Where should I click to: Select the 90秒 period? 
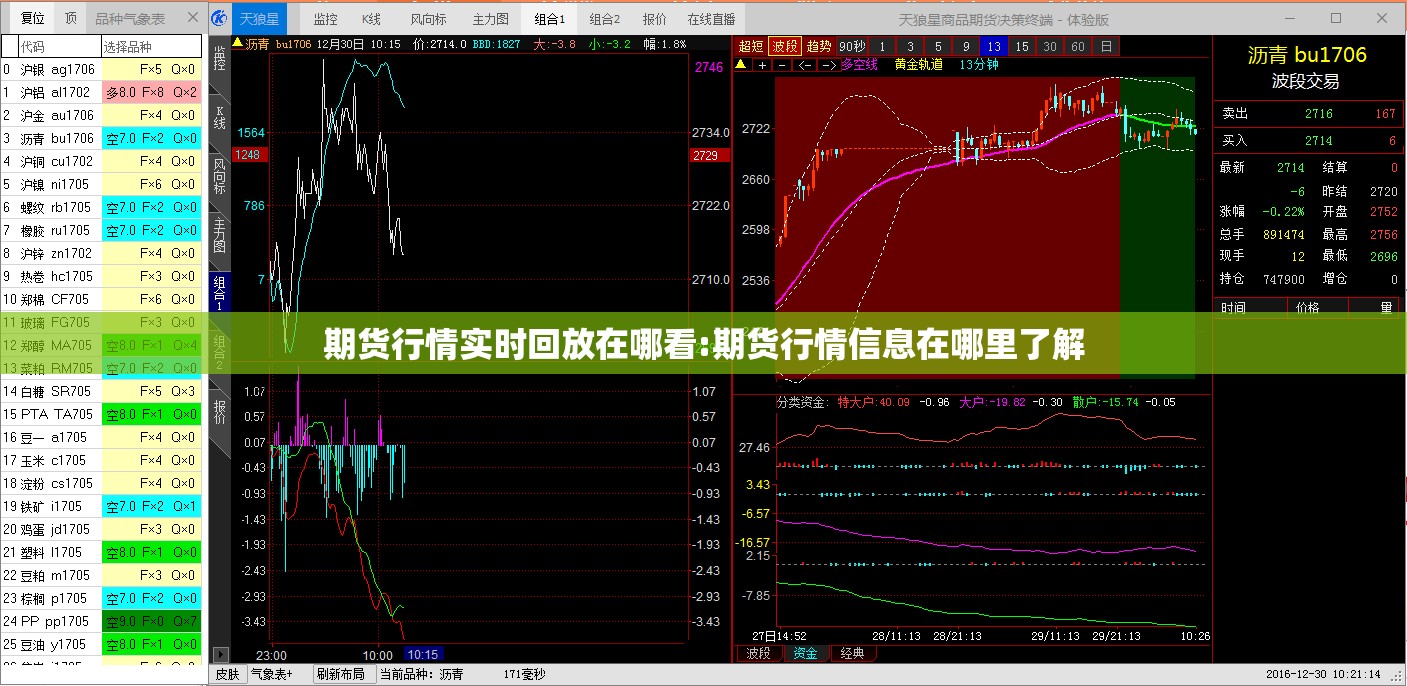[x=853, y=45]
